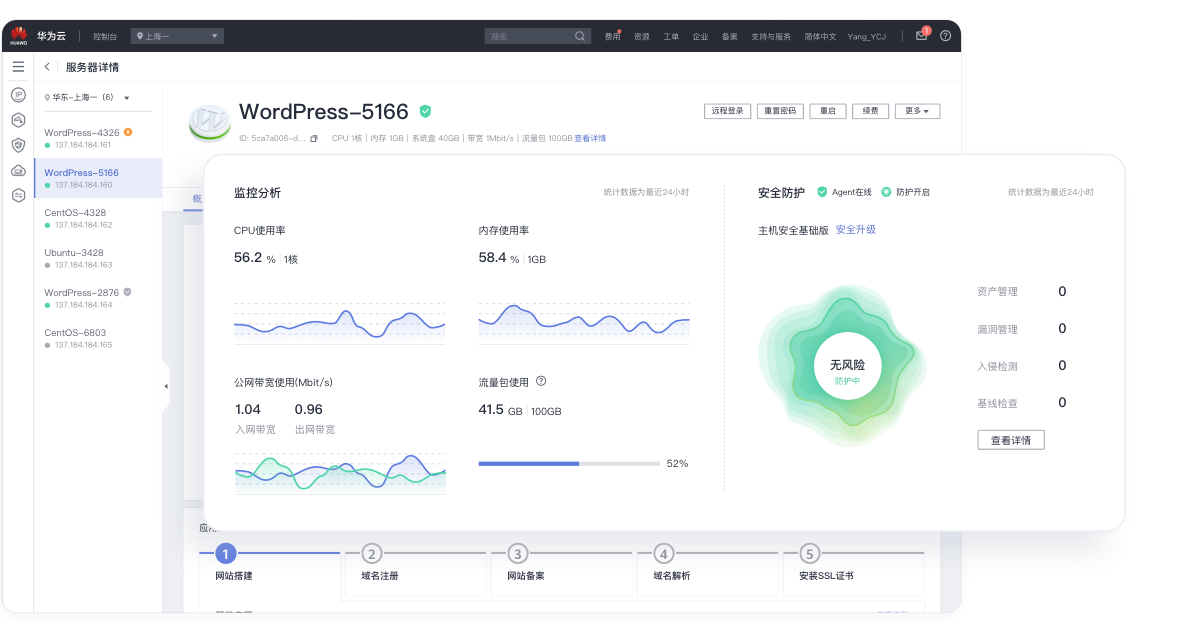Select server CentOS-6803 in the list

pos(98,338)
